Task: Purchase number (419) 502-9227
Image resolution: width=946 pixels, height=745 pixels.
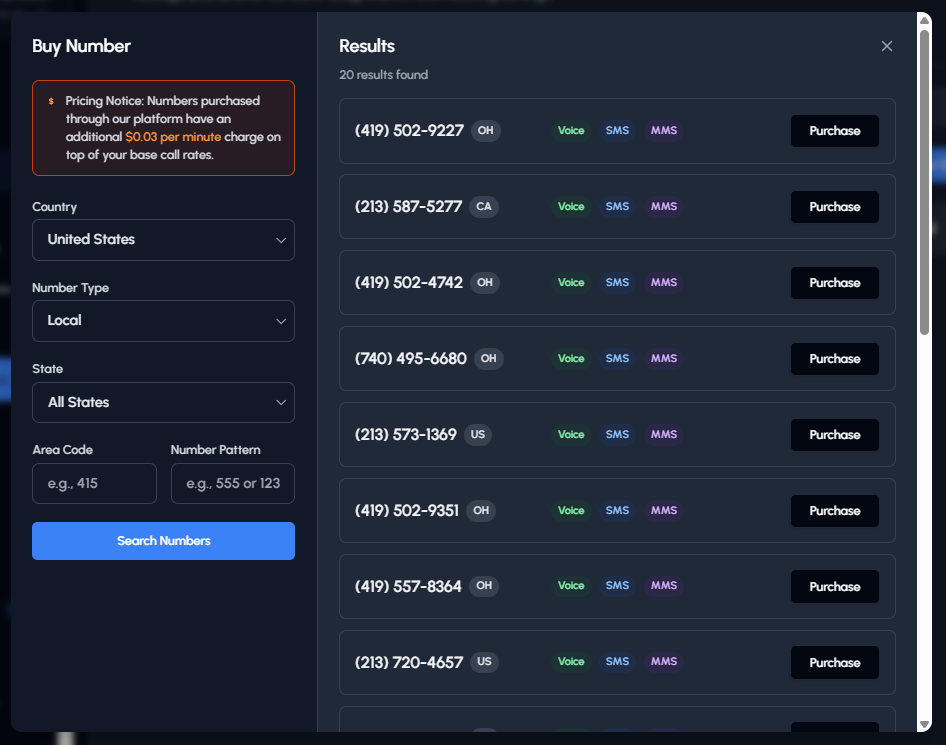Action: (834, 130)
